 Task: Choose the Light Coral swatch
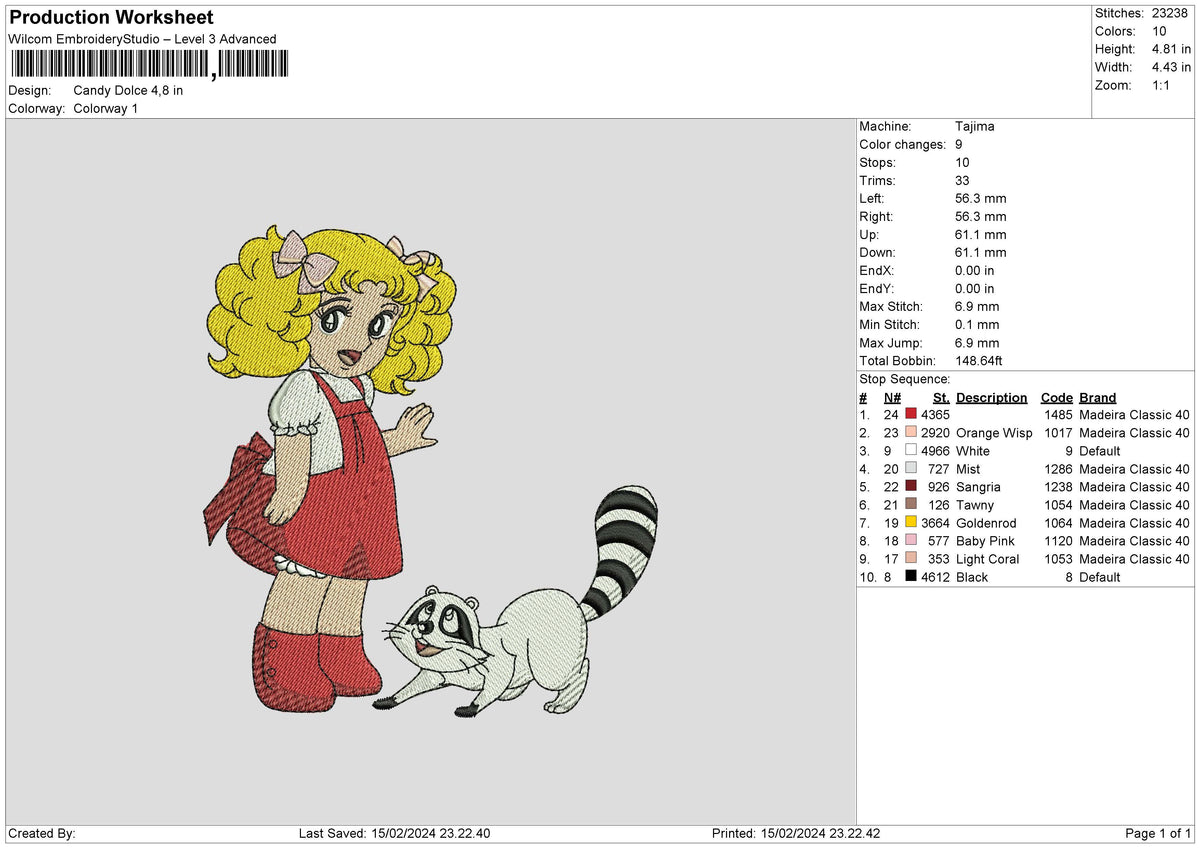tap(911, 558)
